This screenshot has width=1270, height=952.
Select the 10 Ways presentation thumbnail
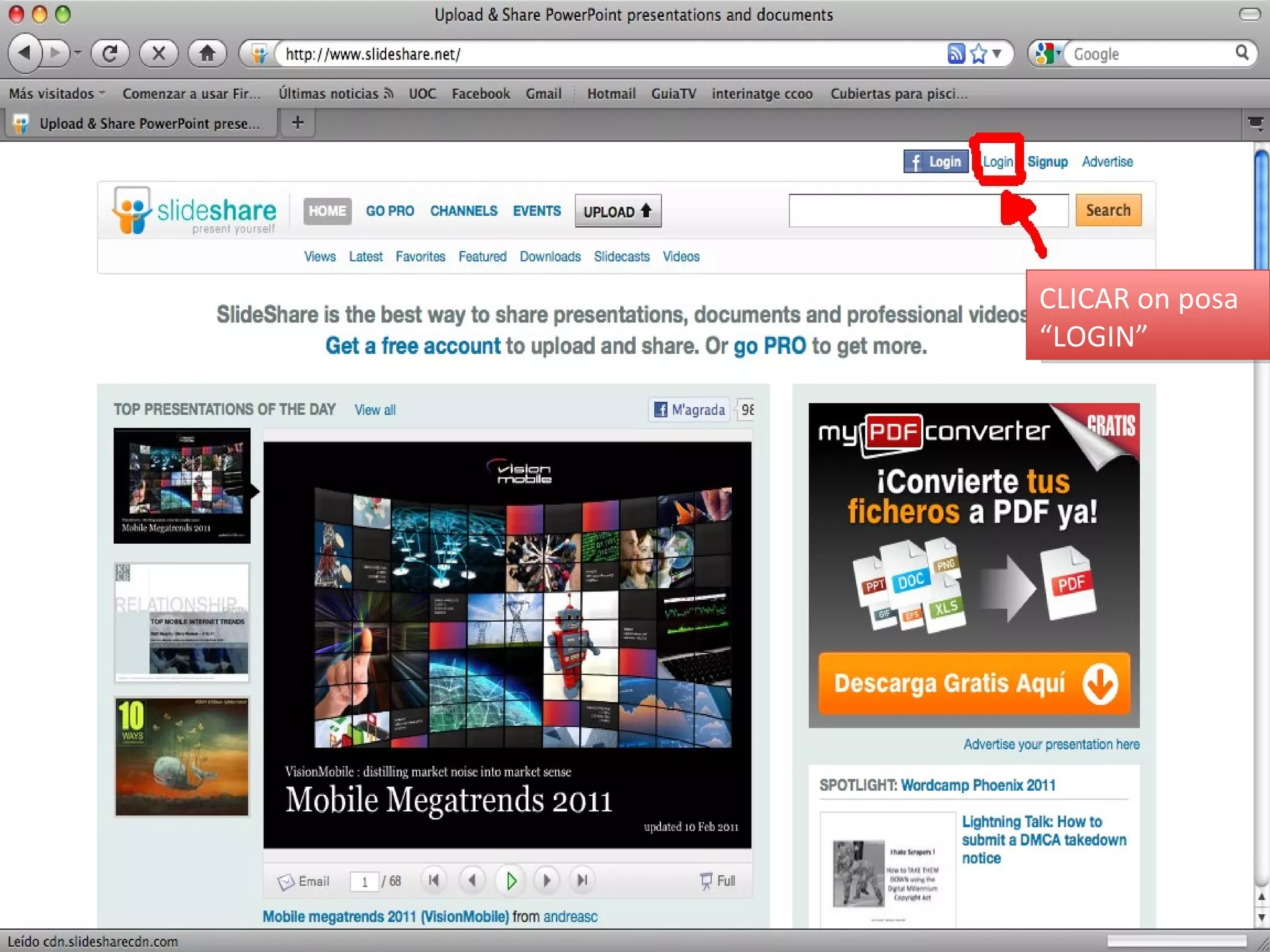point(182,757)
